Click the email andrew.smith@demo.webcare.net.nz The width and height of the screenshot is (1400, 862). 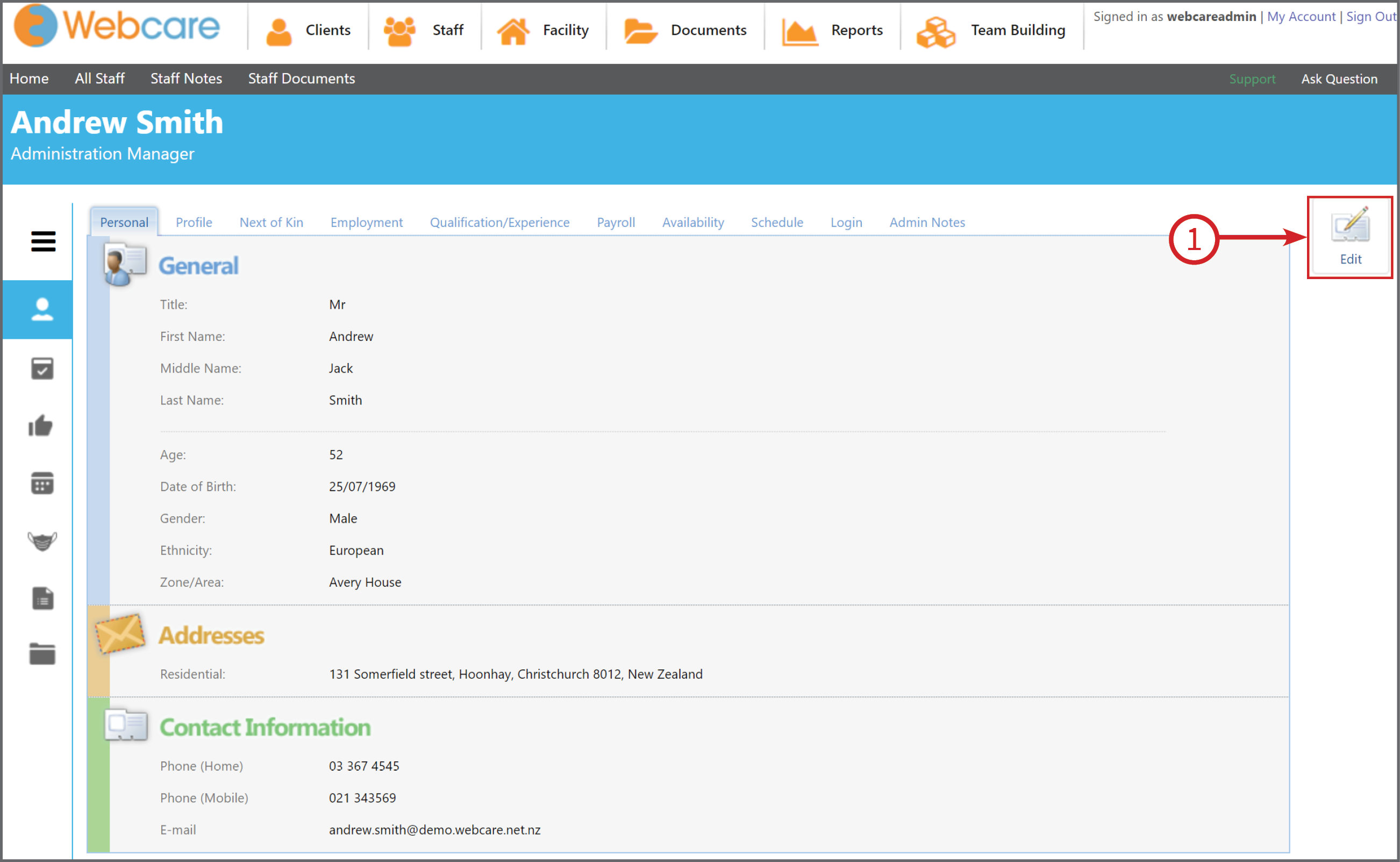[434, 830]
